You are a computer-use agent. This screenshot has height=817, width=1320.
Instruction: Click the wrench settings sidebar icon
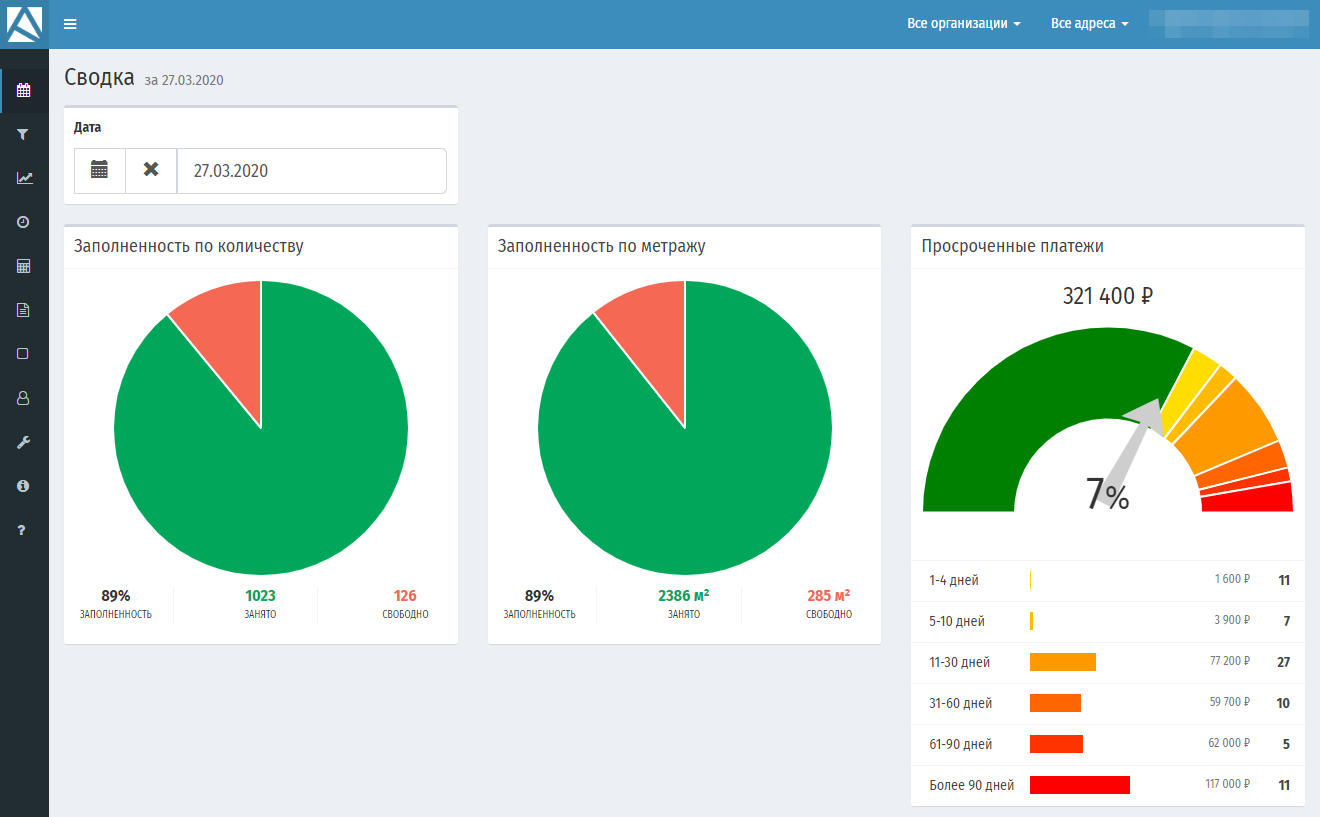pos(23,442)
